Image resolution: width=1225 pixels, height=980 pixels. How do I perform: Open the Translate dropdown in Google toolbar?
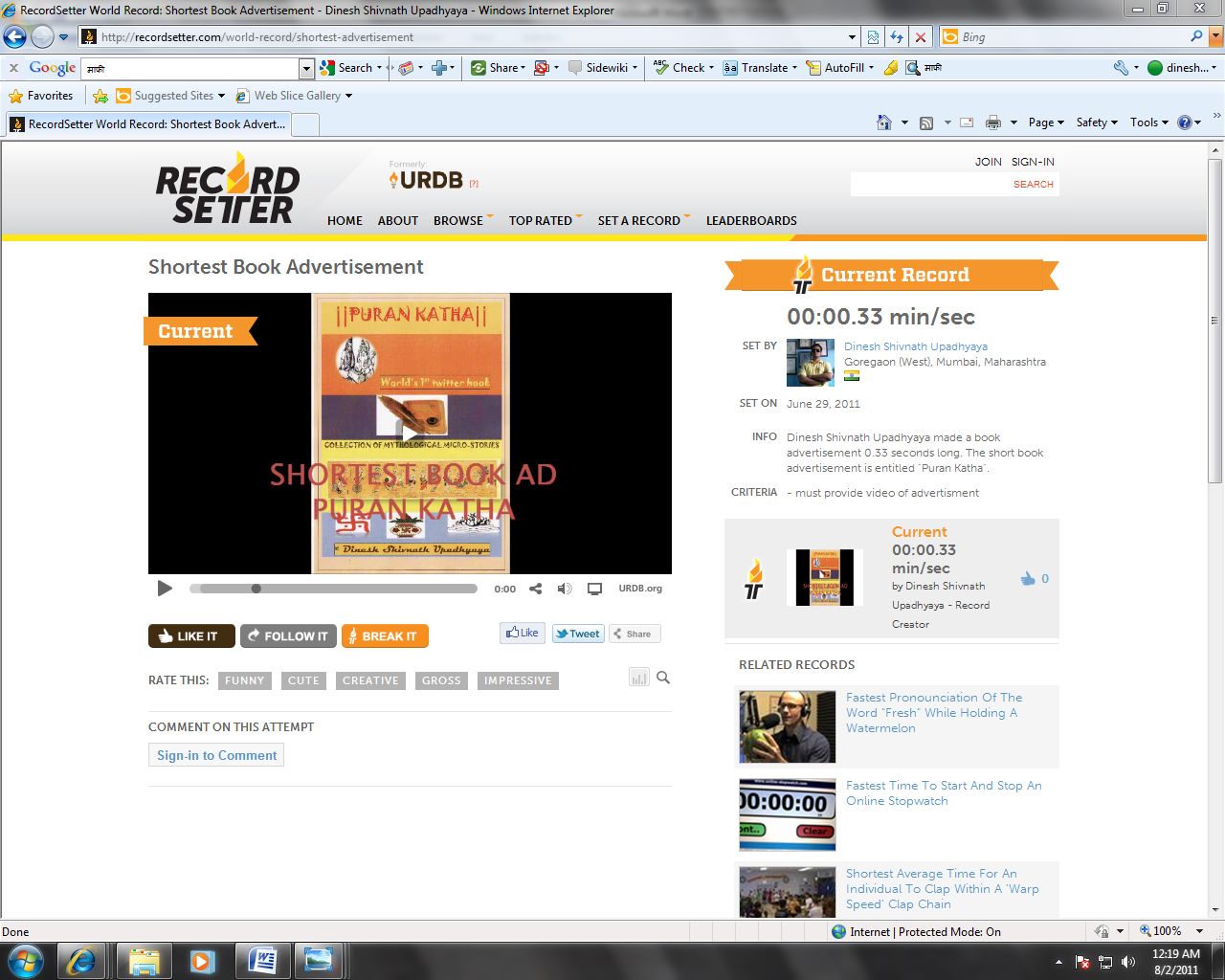[x=795, y=68]
